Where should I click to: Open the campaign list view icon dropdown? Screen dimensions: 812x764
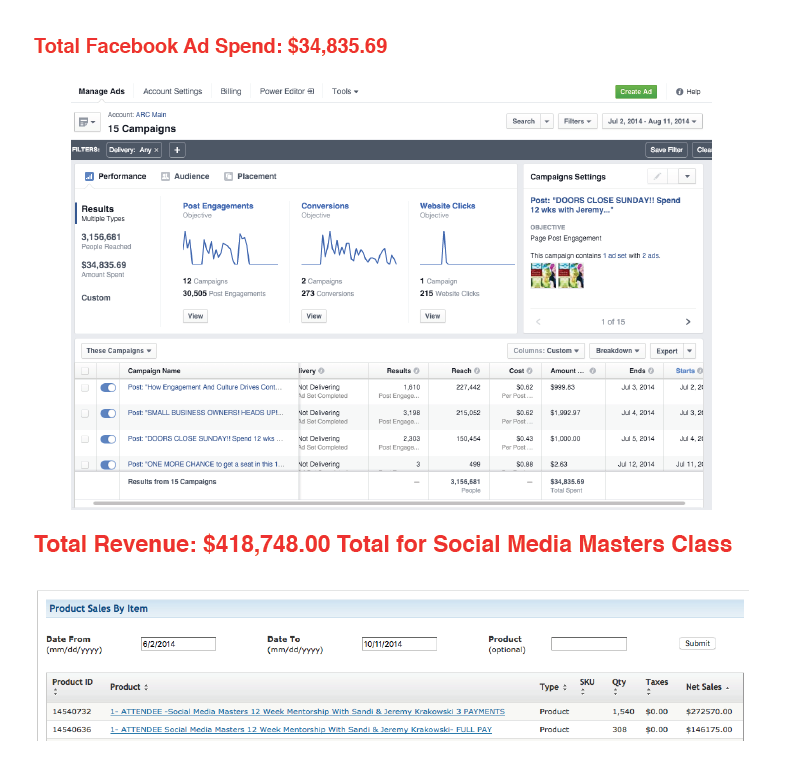[x=86, y=122]
